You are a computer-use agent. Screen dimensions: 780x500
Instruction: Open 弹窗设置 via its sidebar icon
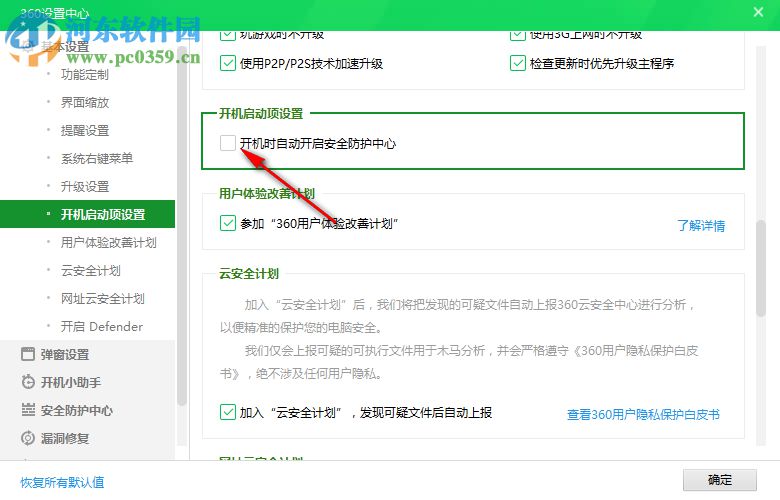28,354
